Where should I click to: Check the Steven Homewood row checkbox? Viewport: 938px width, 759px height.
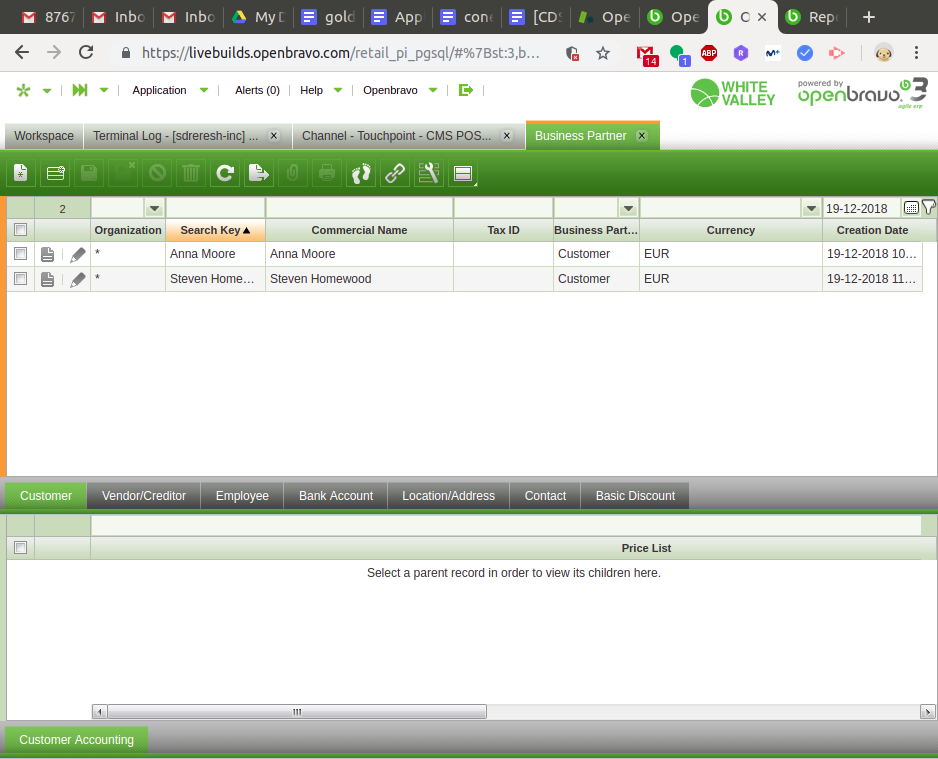(20, 279)
